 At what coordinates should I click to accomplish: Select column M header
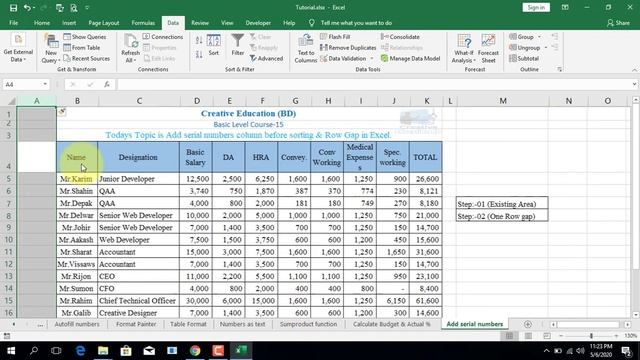coord(502,101)
